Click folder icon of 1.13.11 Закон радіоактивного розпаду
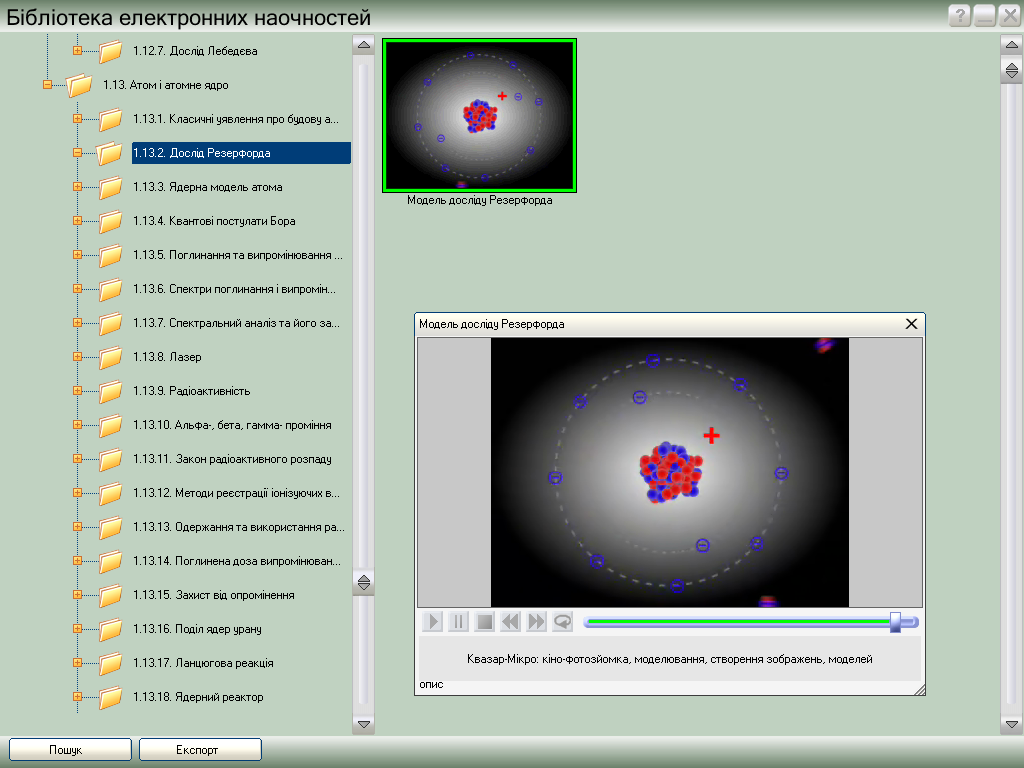This screenshot has width=1024, height=768. tap(110, 459)
